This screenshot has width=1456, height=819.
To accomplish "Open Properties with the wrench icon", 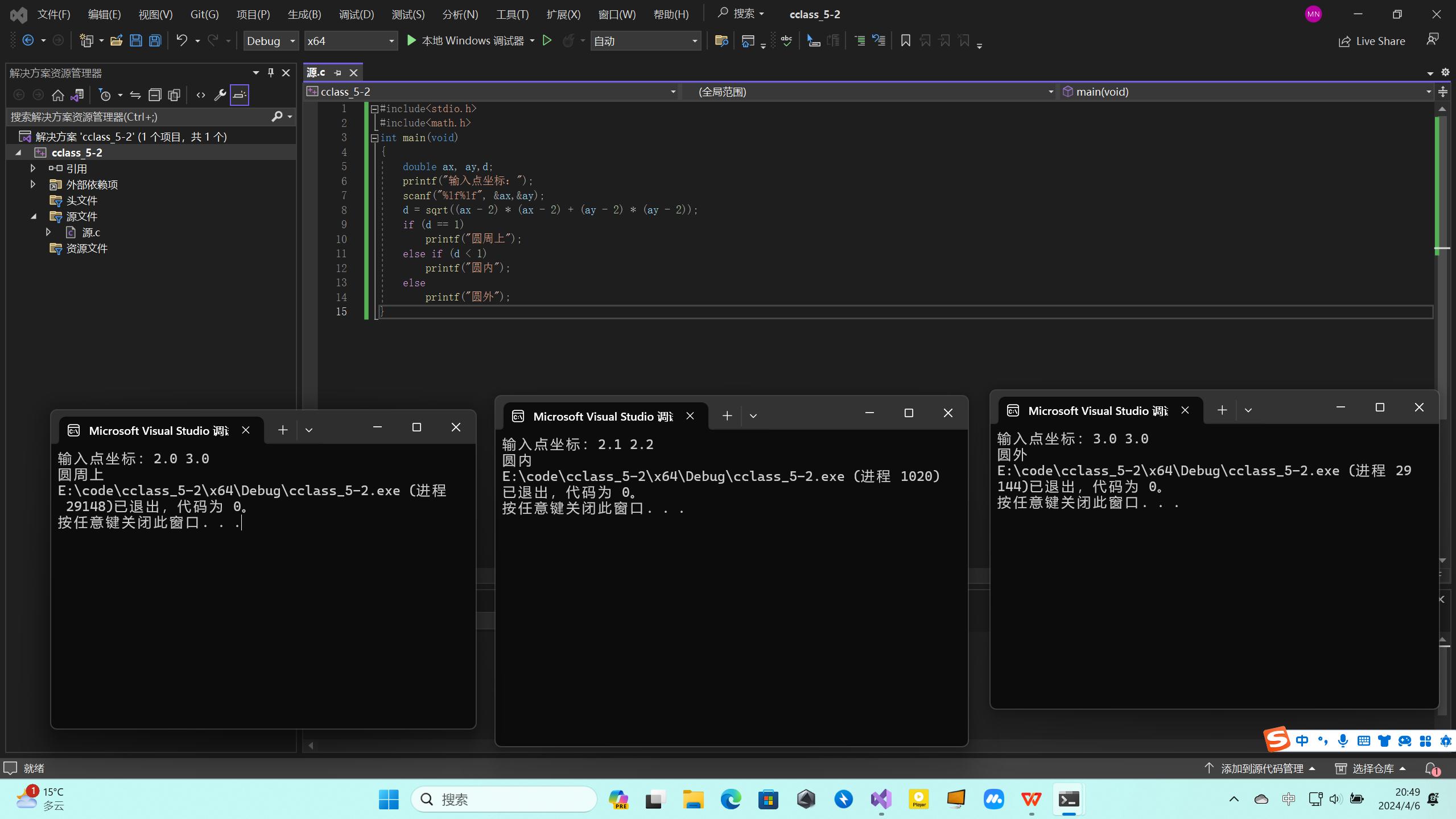I will 220,95.
